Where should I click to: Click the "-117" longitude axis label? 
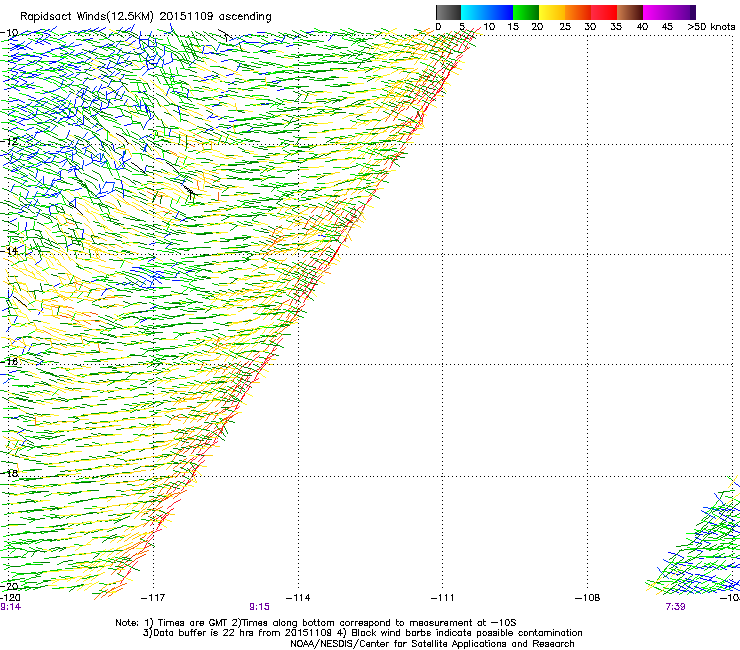click(x=153, y=598)
